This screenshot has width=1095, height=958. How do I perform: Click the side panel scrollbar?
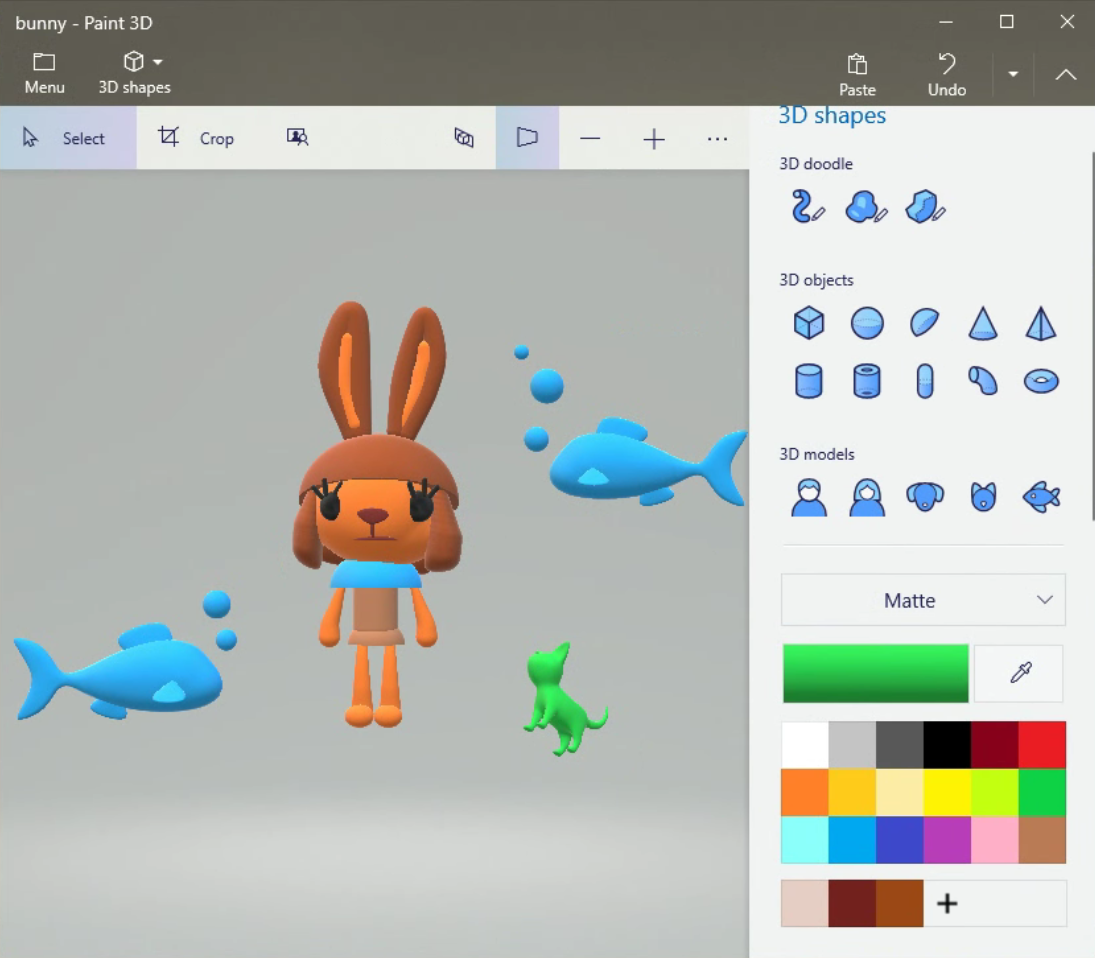coord(1092,336)
